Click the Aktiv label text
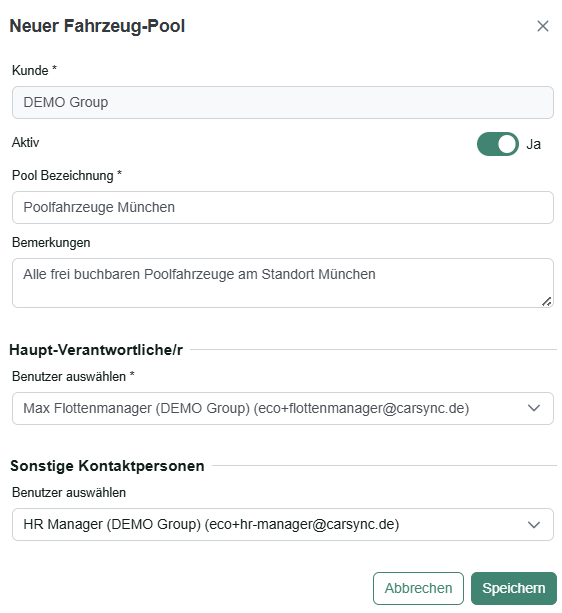562x613 pixels. [25, 142]
